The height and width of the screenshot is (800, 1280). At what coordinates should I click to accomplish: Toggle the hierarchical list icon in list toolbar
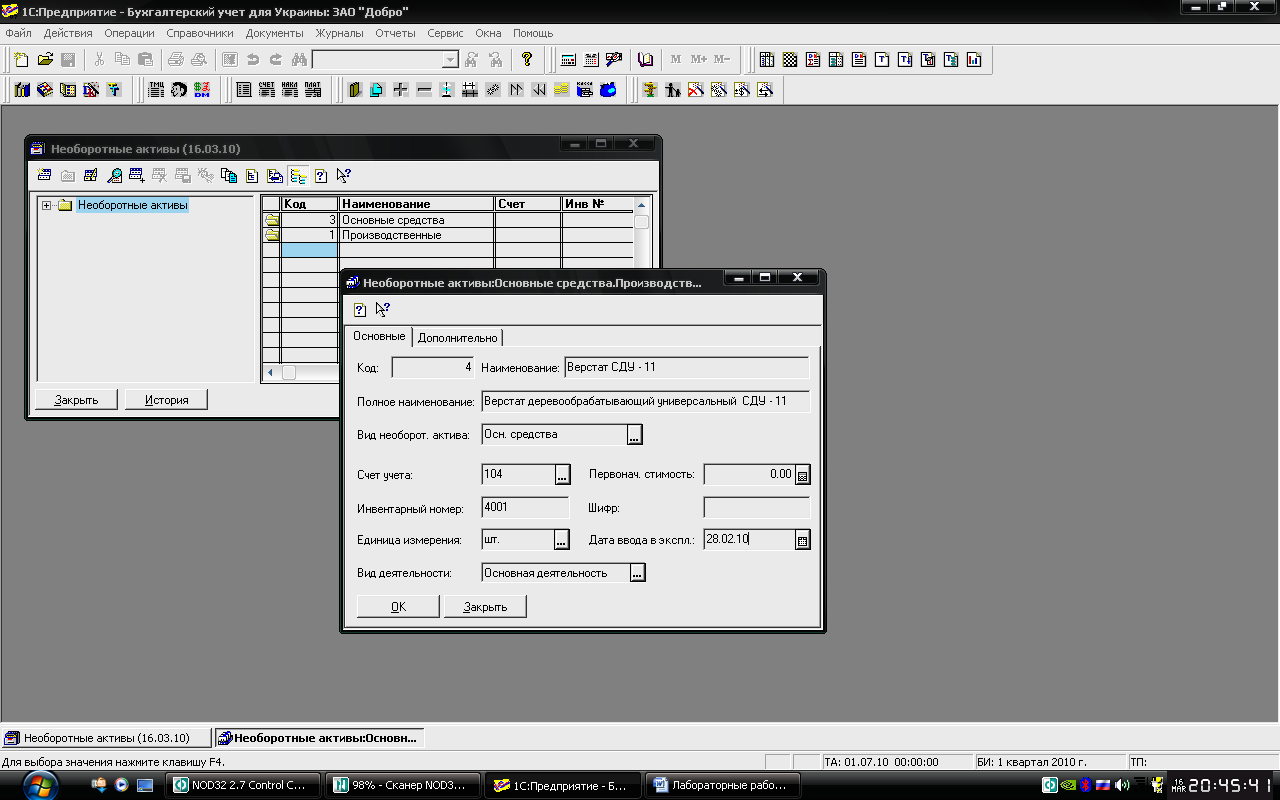[298, 176]
